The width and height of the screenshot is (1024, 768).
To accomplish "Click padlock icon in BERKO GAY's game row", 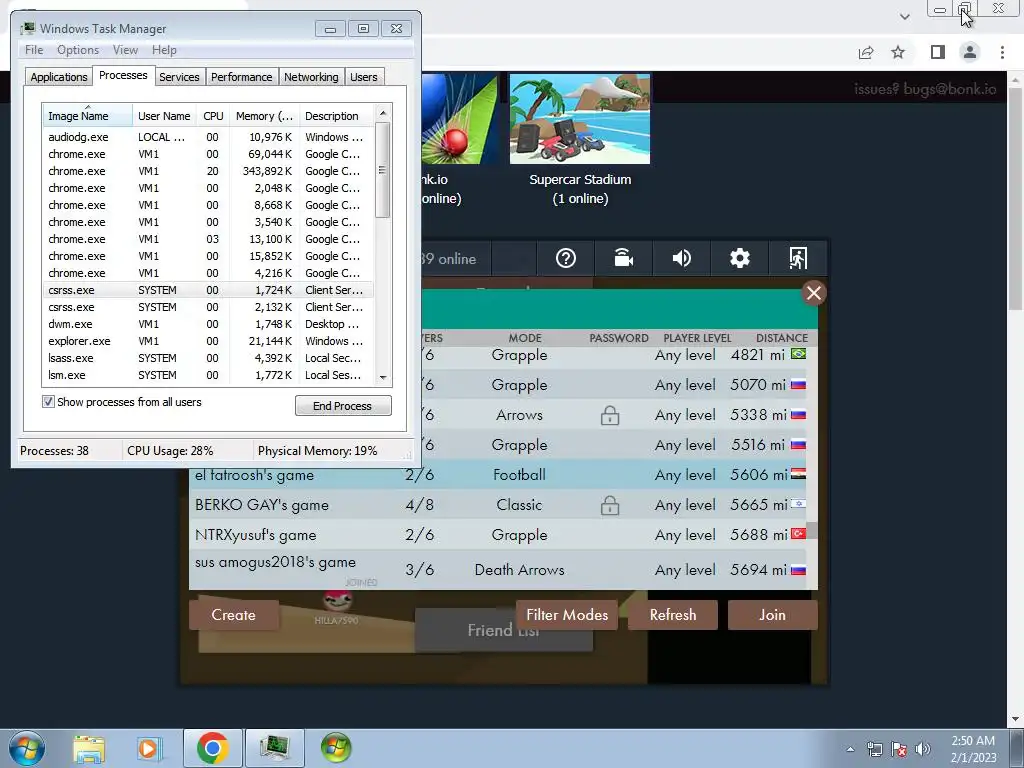I will [610, 505].
